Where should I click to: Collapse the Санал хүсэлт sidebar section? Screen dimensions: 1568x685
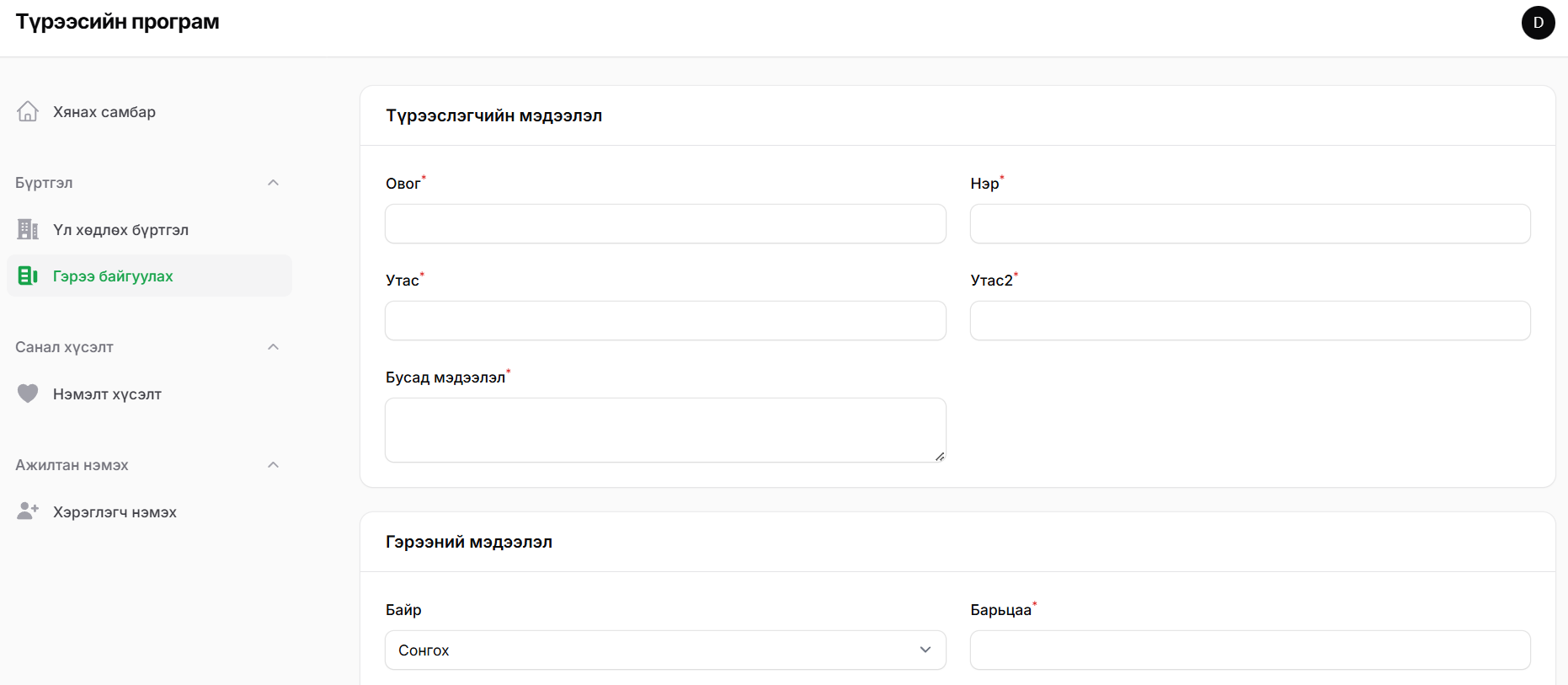click(273, 347)
